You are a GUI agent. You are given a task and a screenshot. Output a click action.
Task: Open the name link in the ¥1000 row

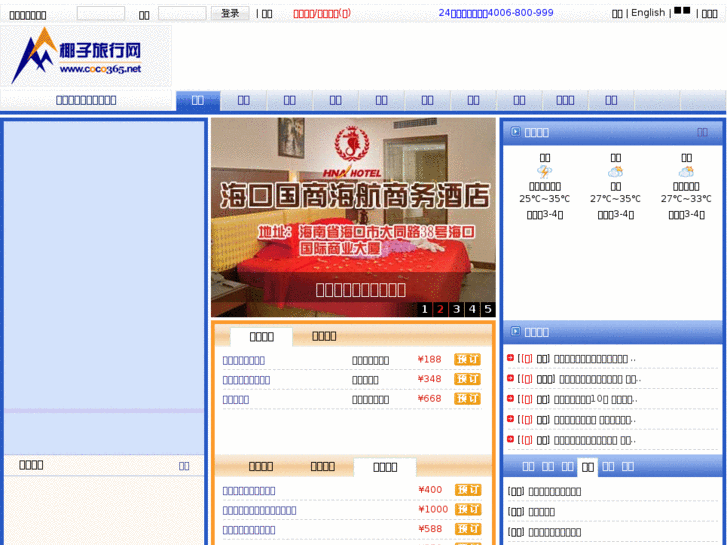tap(260, 510)
